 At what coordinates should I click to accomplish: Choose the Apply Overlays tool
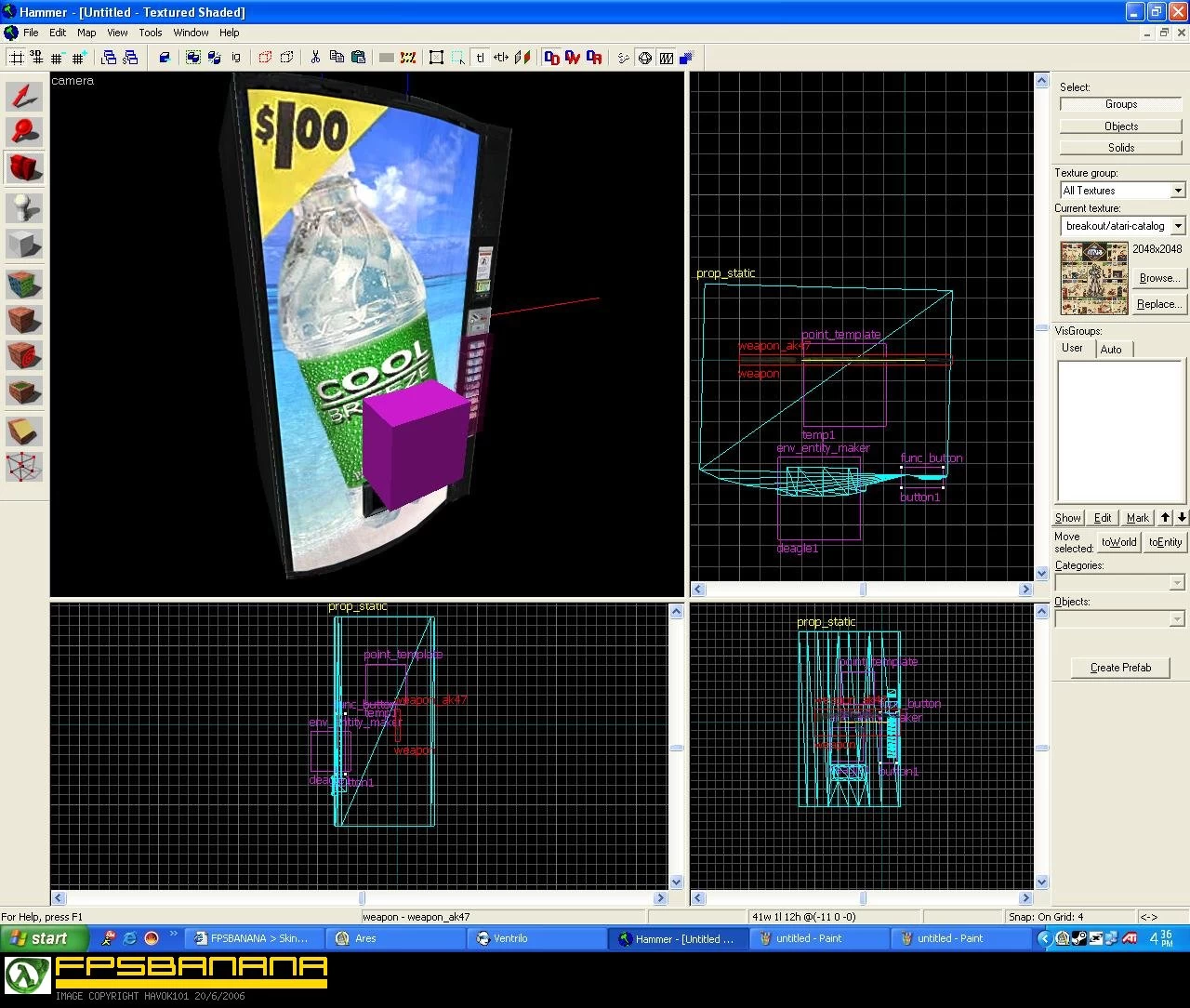[24, 392]
